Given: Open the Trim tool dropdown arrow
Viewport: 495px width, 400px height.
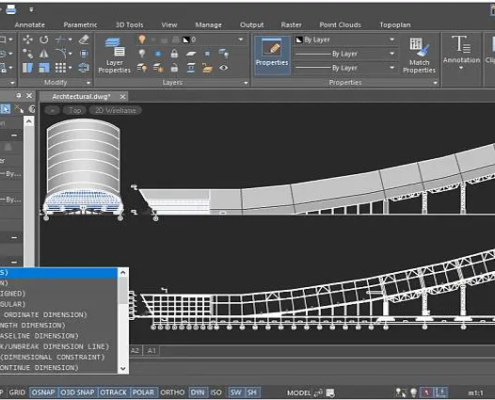Looking at the screenshot, I should coord(70,40).
